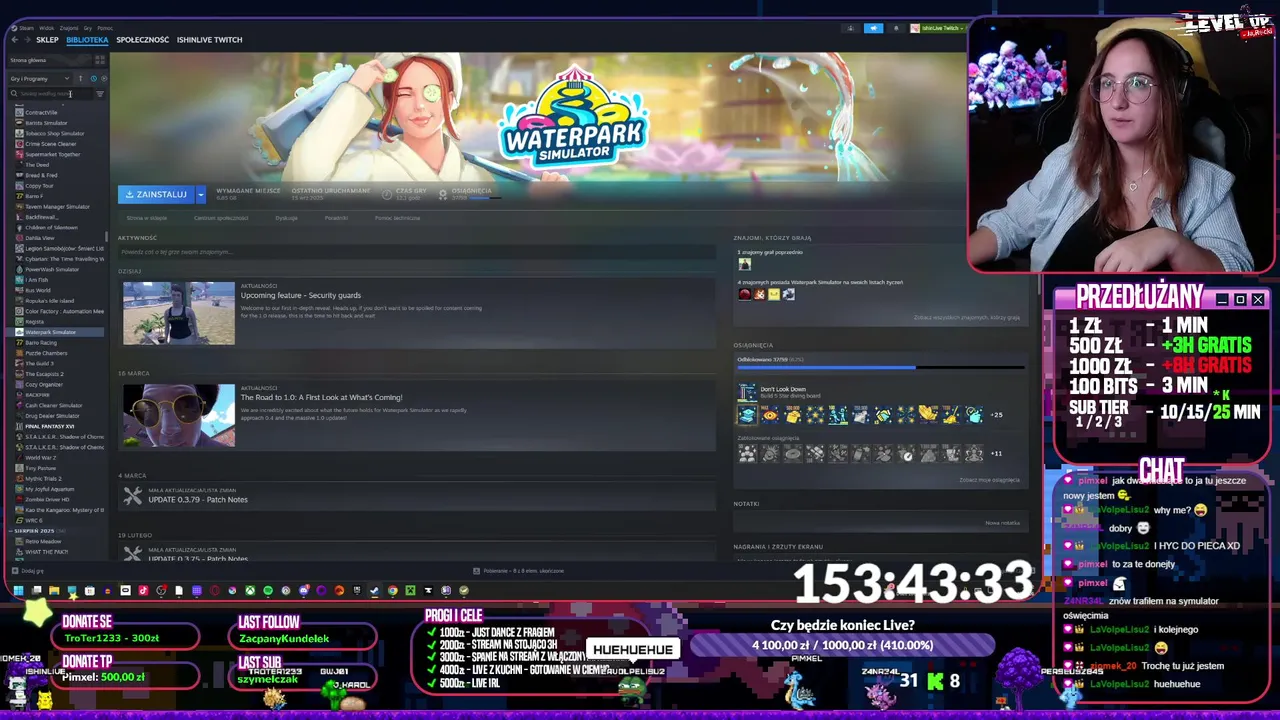1280x720 pixels.
Task: Open the Widok menu
Action: pyautogui.click(x=46, y=28)
